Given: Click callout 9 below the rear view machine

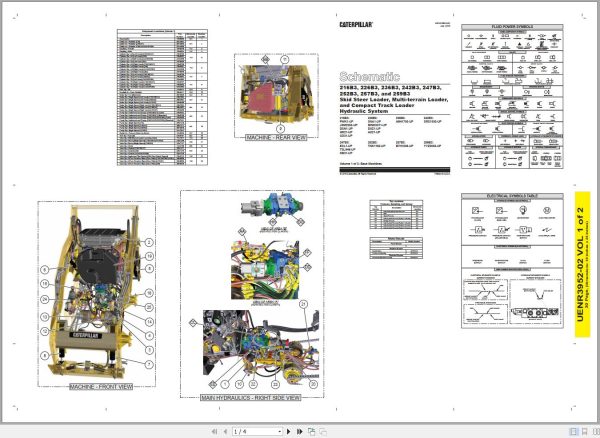Looking at the screenshot, I should [x=280, y=129].
